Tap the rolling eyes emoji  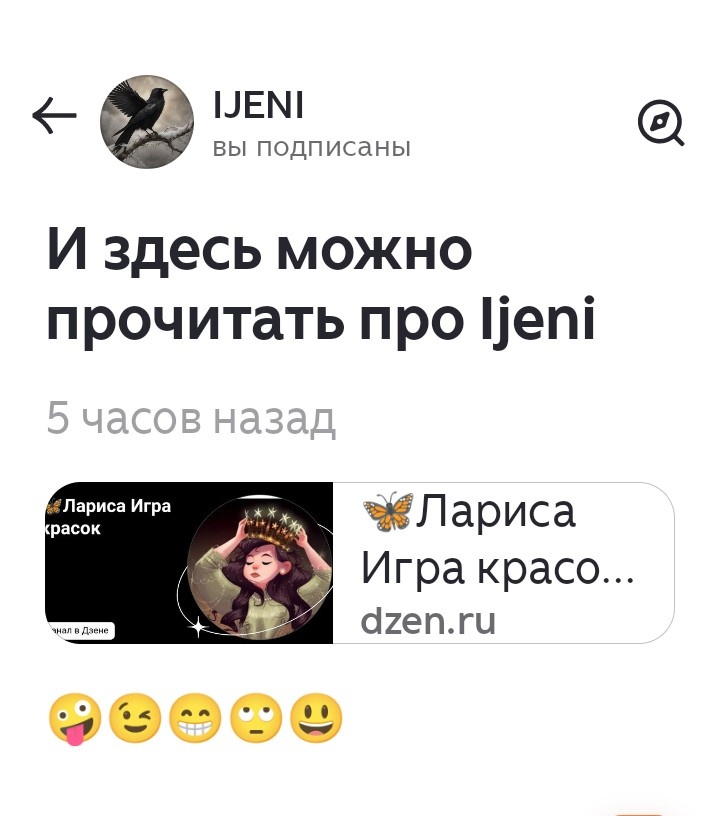(x=256, y=718)
